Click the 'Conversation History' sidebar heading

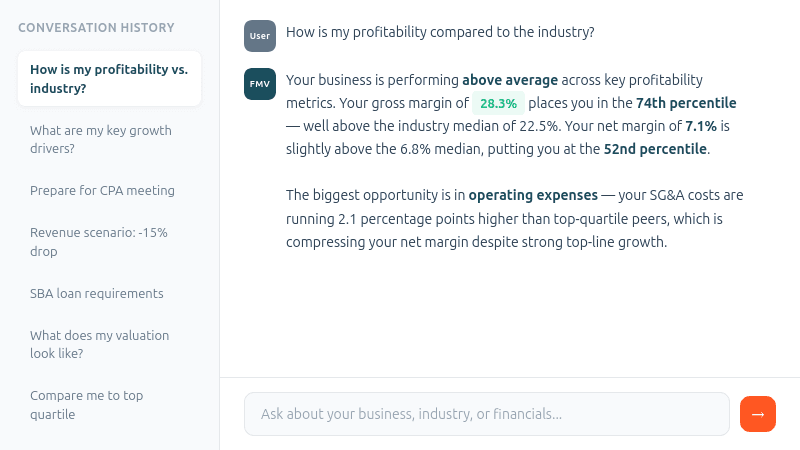point(96,28)
